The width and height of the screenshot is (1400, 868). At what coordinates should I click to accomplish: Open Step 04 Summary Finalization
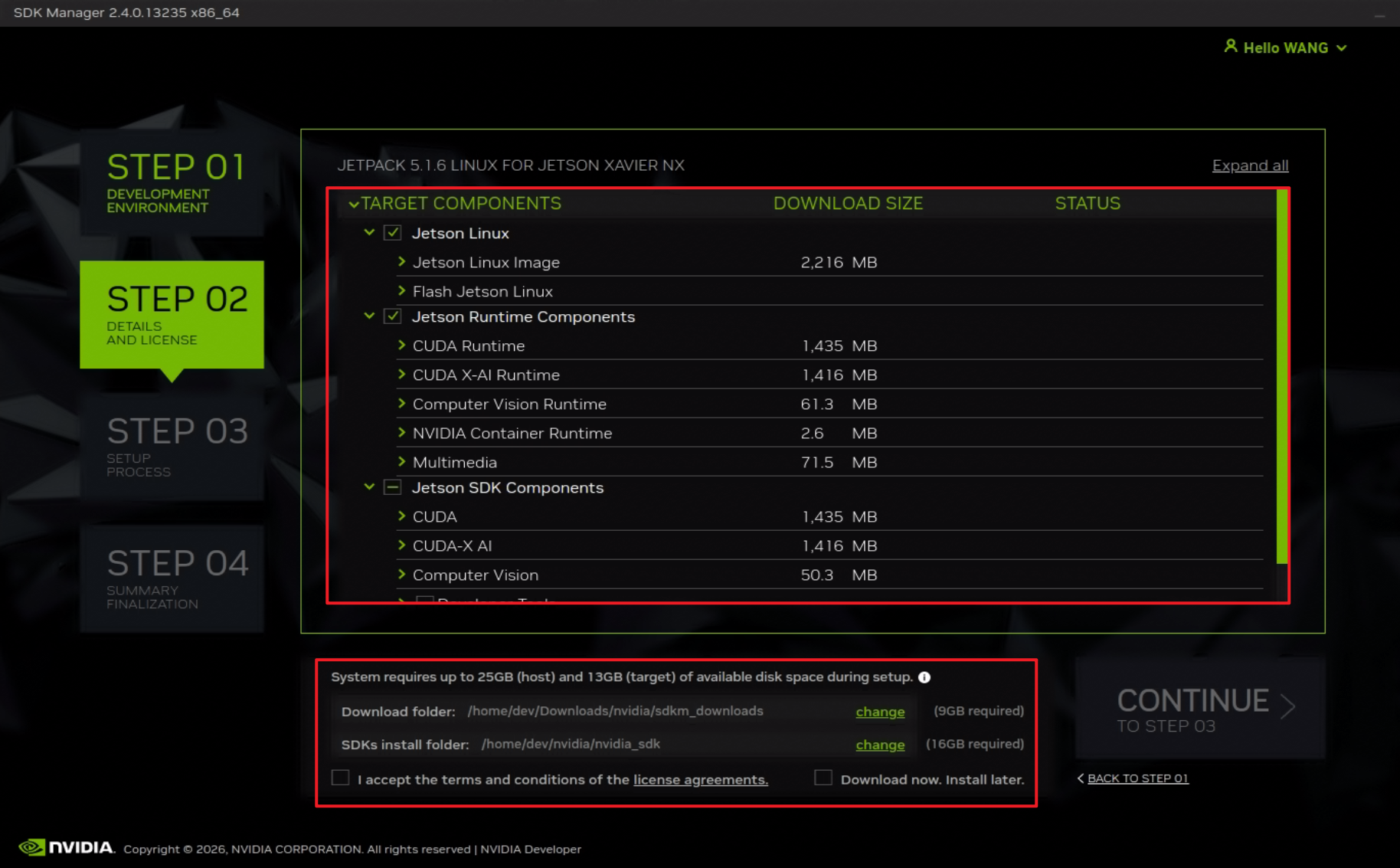tap(172, 578)
